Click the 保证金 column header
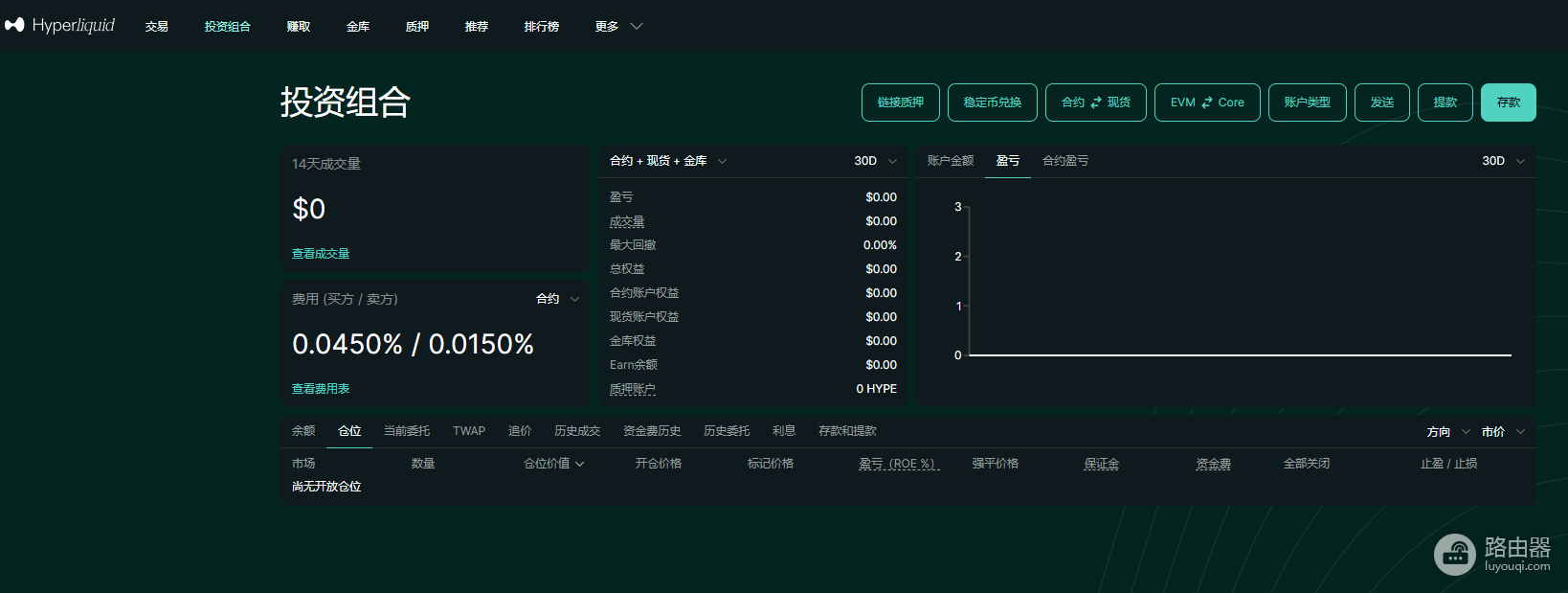1568x593 pixels. pos(1102,464)
